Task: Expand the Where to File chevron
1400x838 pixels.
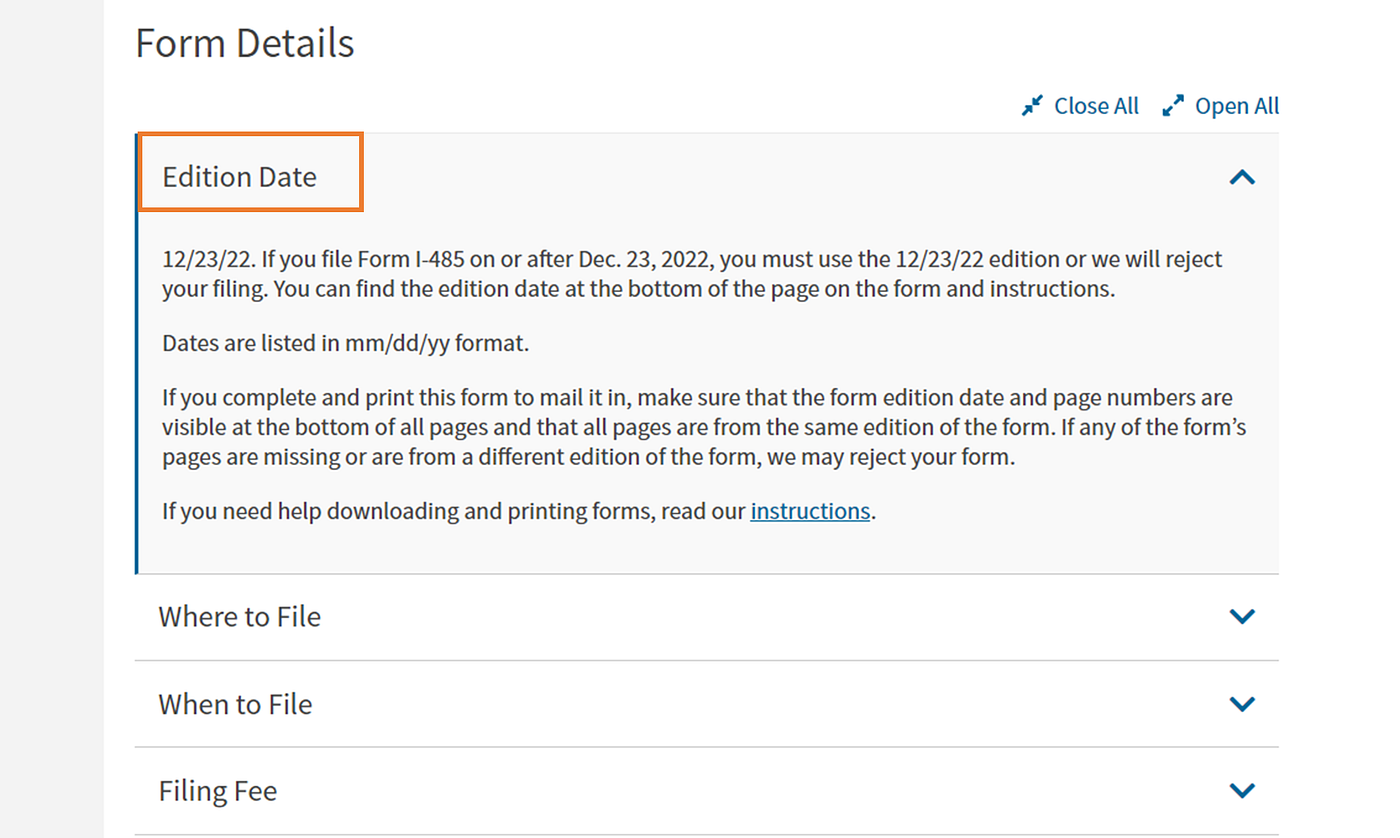Action: pos(1242,617)
